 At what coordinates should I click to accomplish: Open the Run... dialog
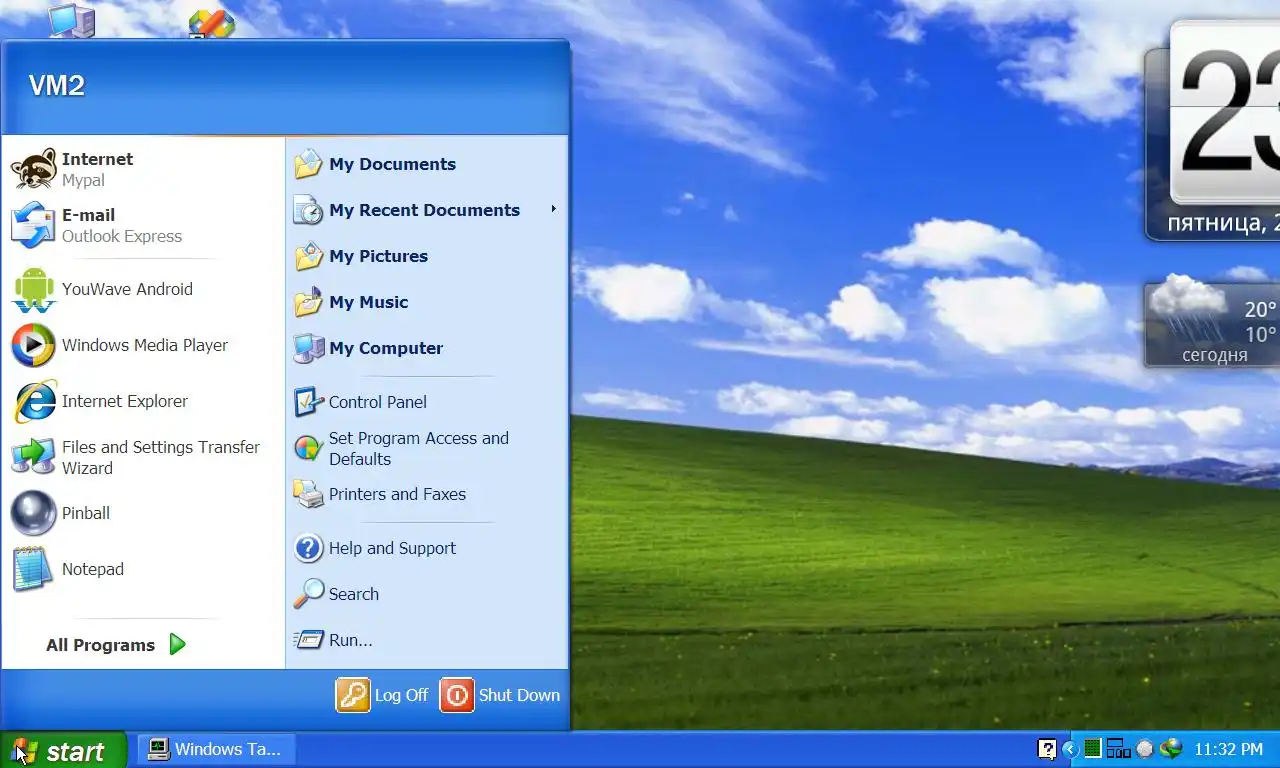(427, 640)
